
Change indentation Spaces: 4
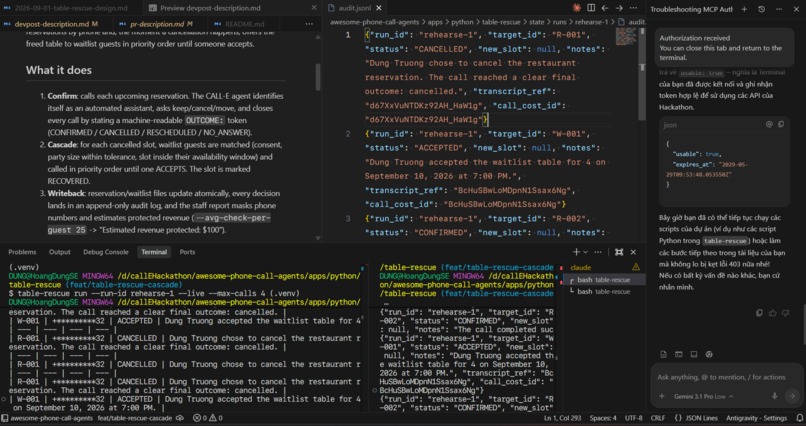pyautogui.click(x=603, y=418)
